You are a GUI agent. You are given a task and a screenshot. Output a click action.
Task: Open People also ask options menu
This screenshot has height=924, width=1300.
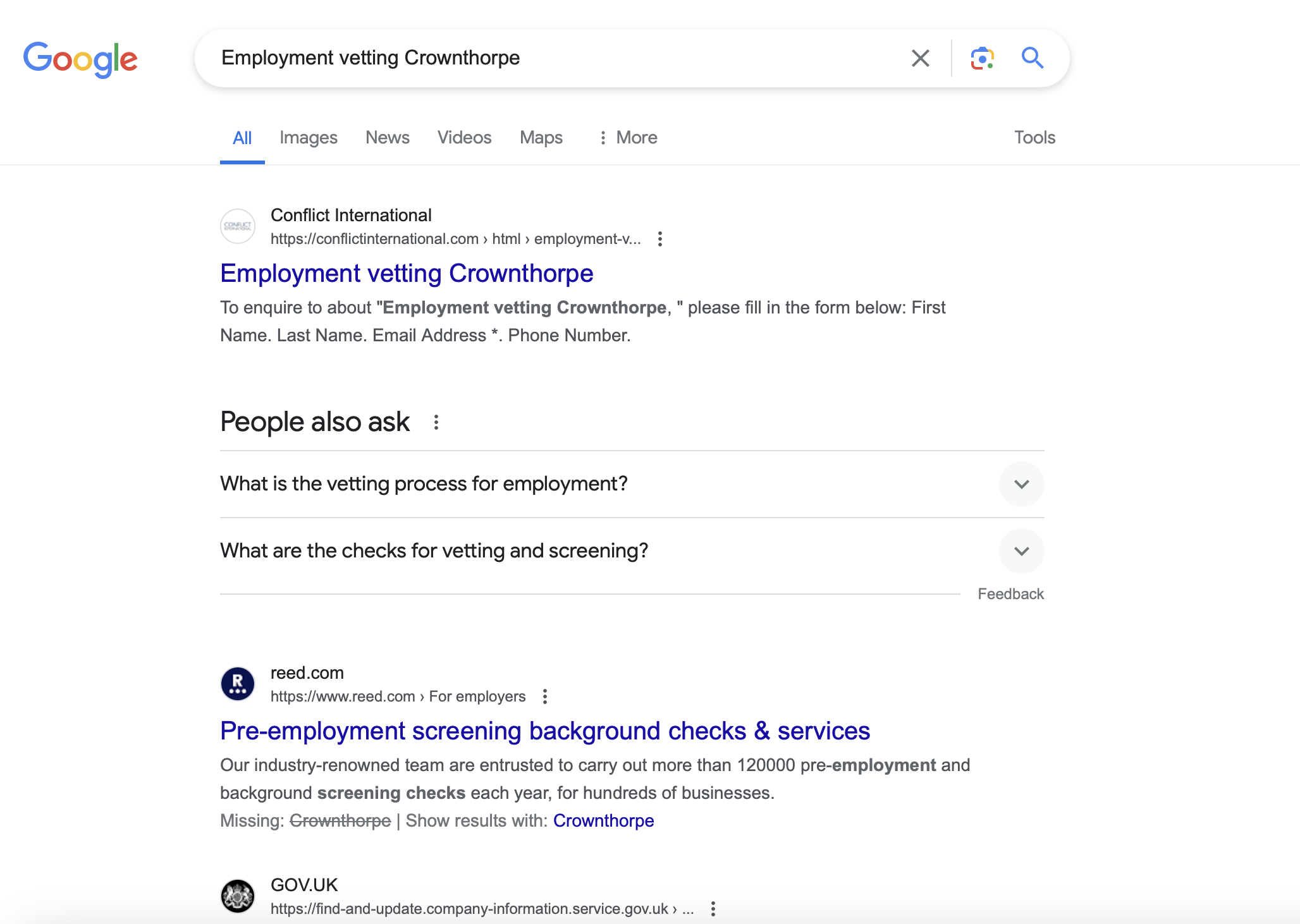436,422
